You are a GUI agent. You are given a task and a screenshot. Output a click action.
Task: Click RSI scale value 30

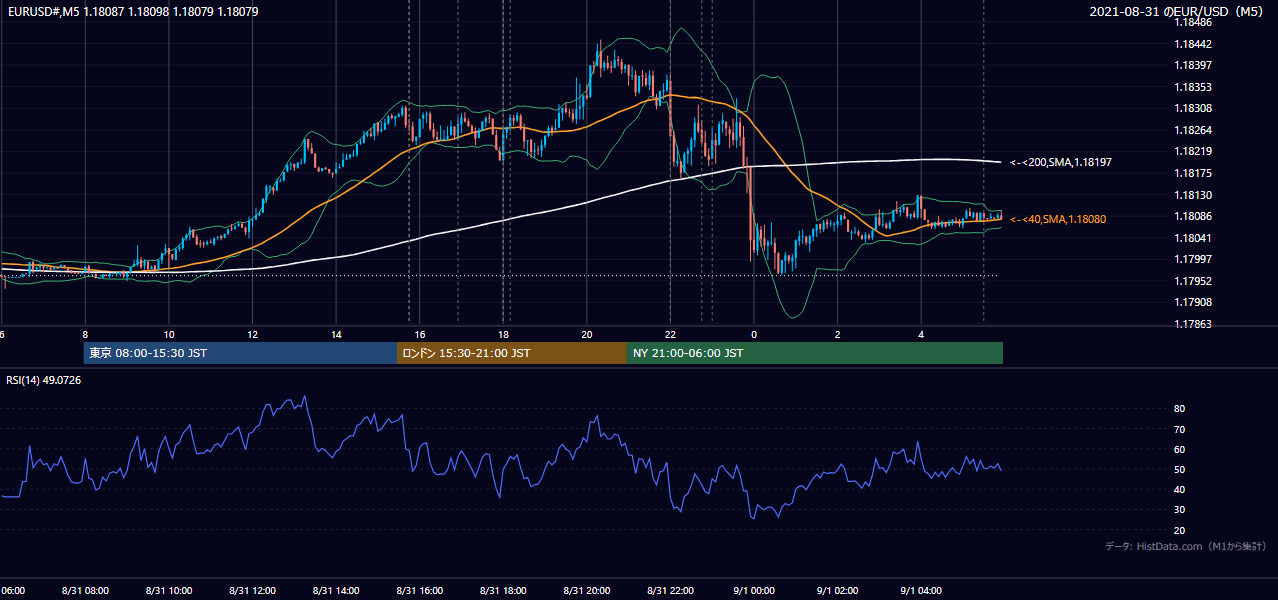[x=1180, y=509]
